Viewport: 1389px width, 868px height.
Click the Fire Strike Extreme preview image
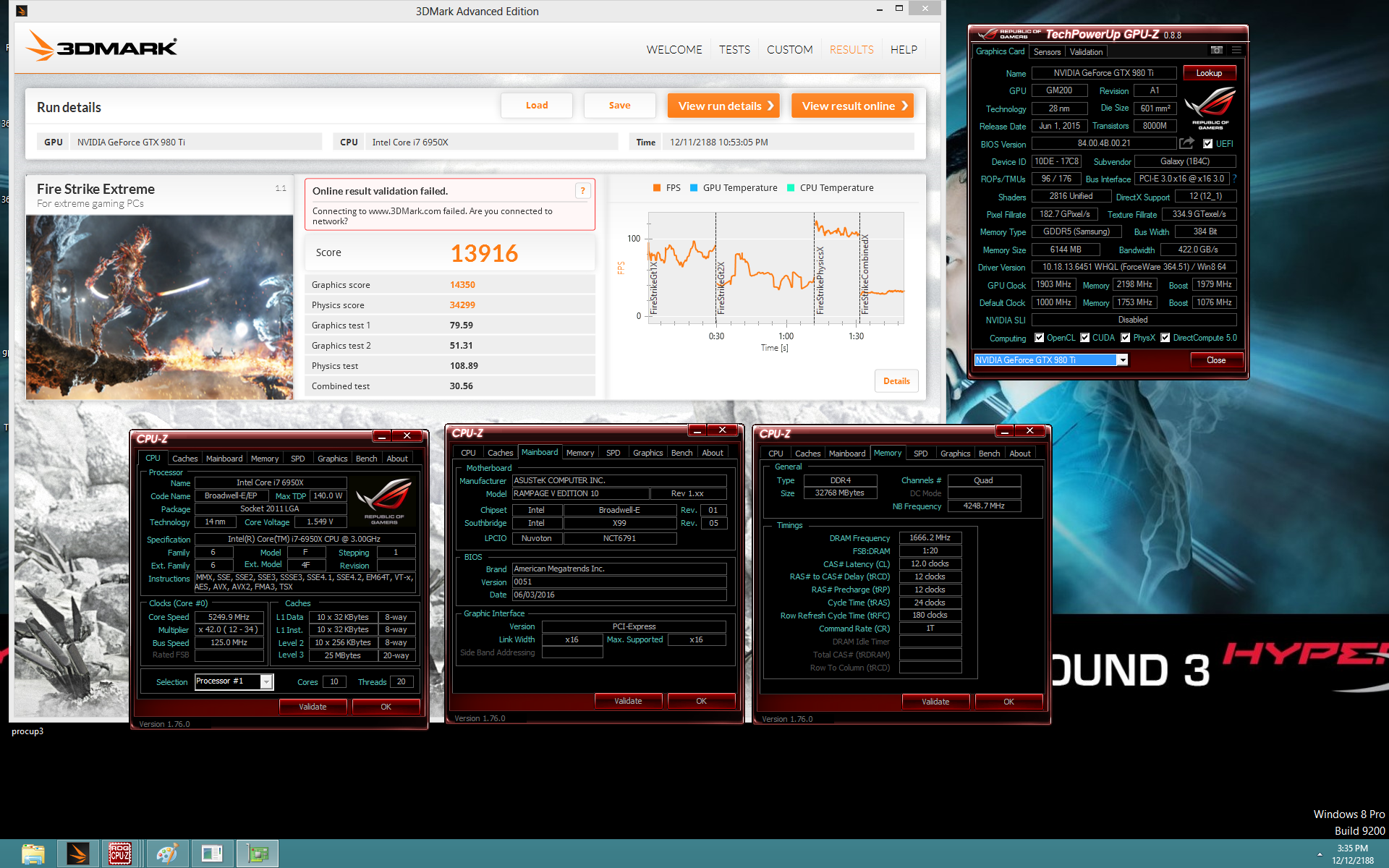[x=160, y=307]
